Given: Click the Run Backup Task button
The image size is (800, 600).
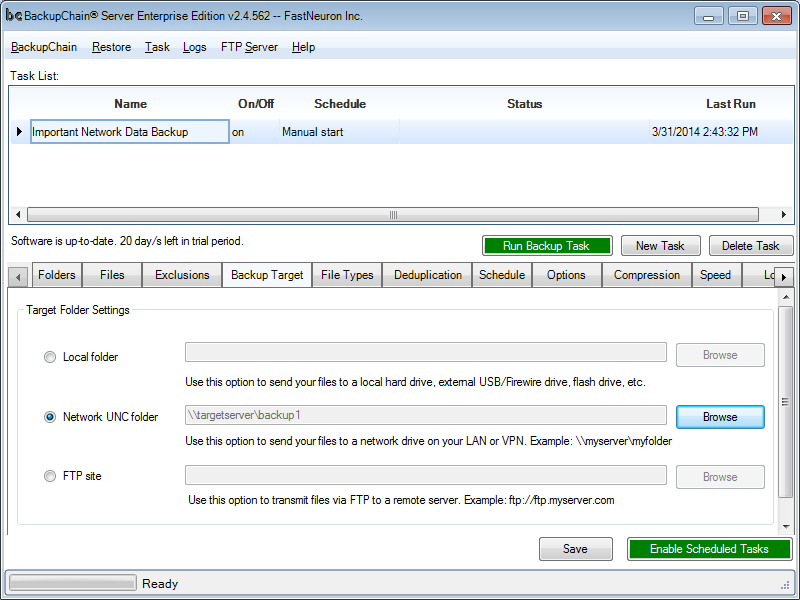Looking at the screenshot, I should (x=547, y=246).
